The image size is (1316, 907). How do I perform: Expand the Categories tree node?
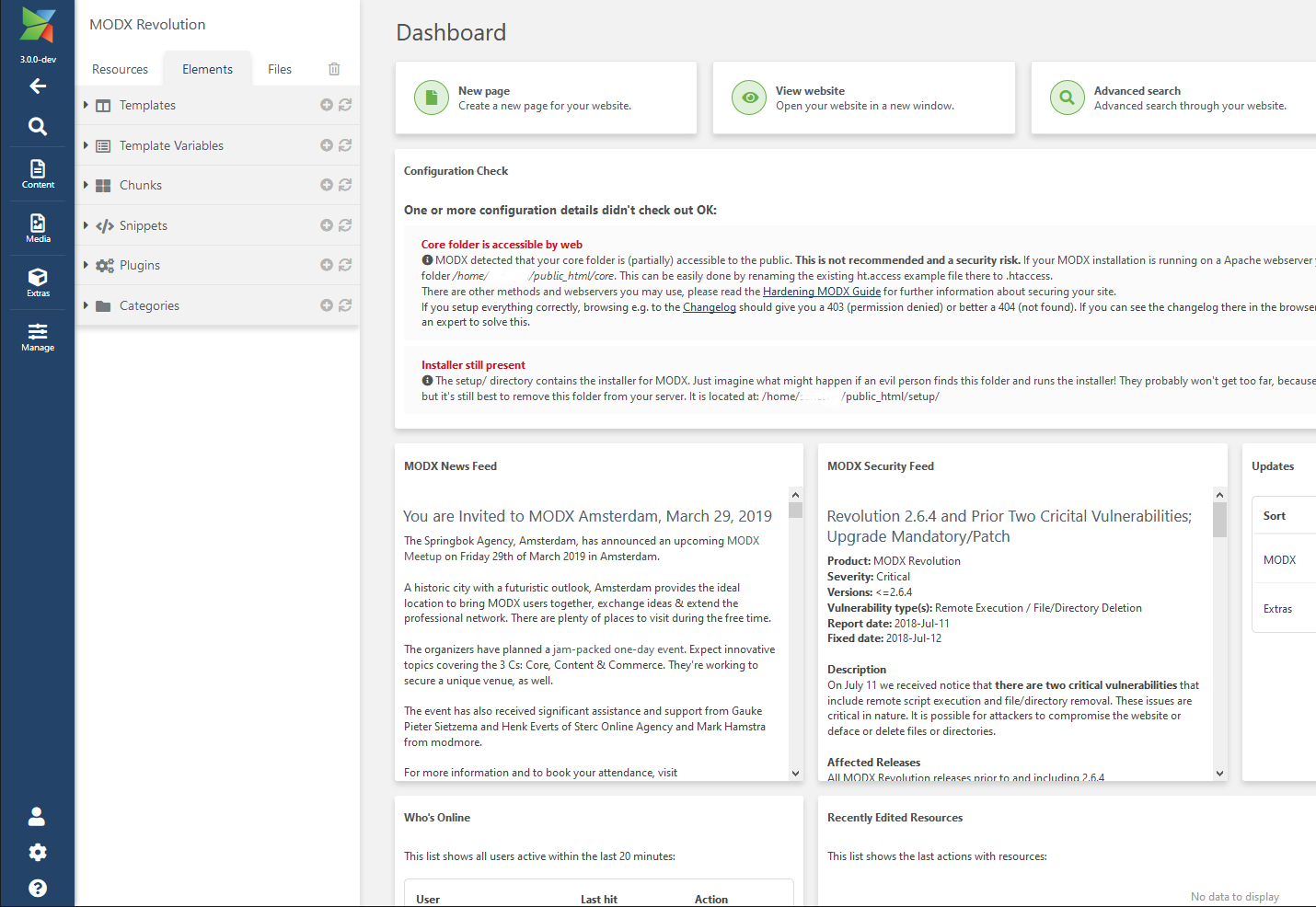click(x=86, y=305)
